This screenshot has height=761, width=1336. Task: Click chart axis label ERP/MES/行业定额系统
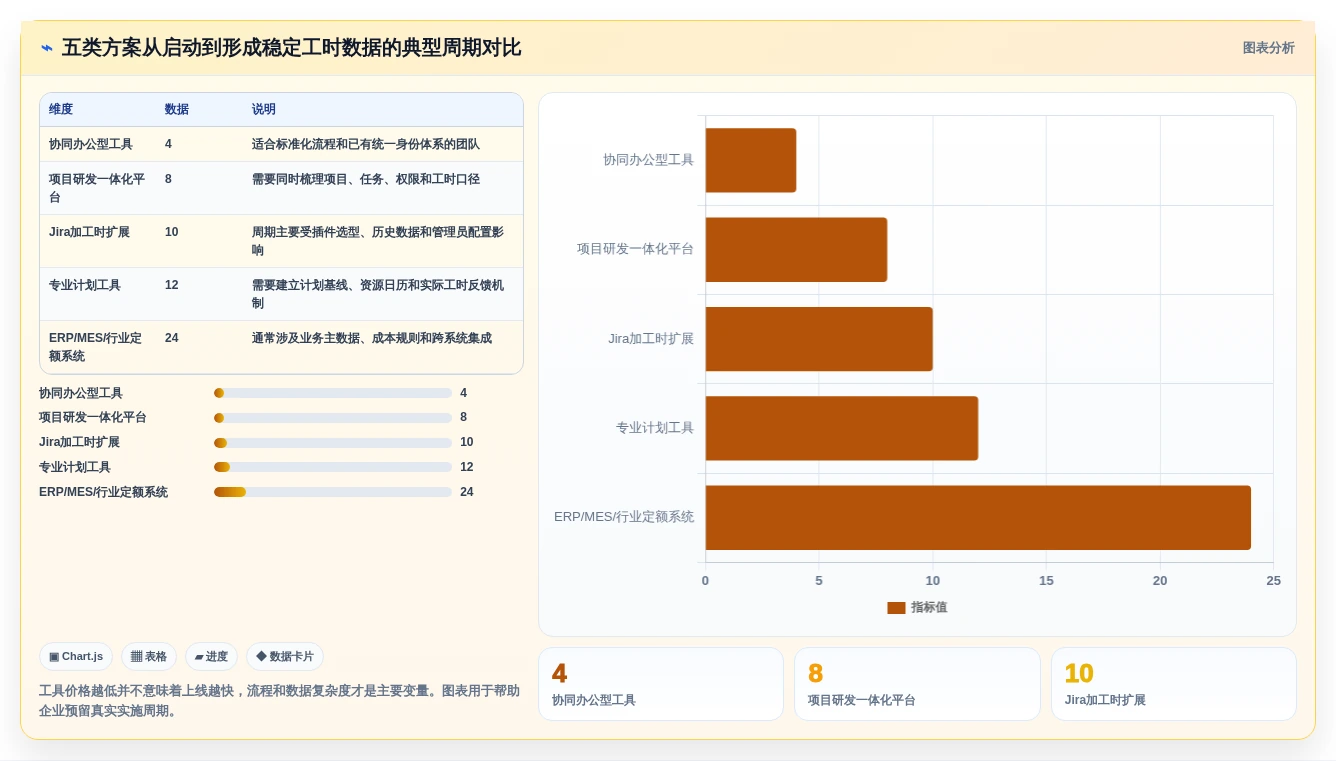tap(624, 517)
